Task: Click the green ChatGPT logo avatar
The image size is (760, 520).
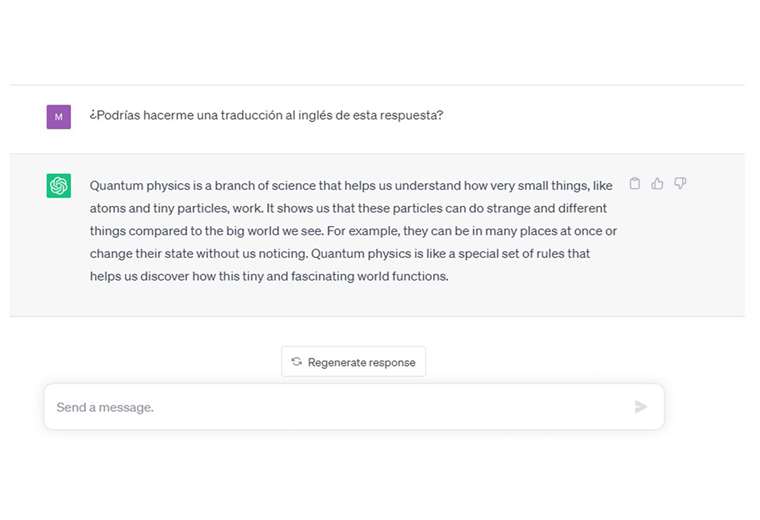Action: tap(59, 186)
